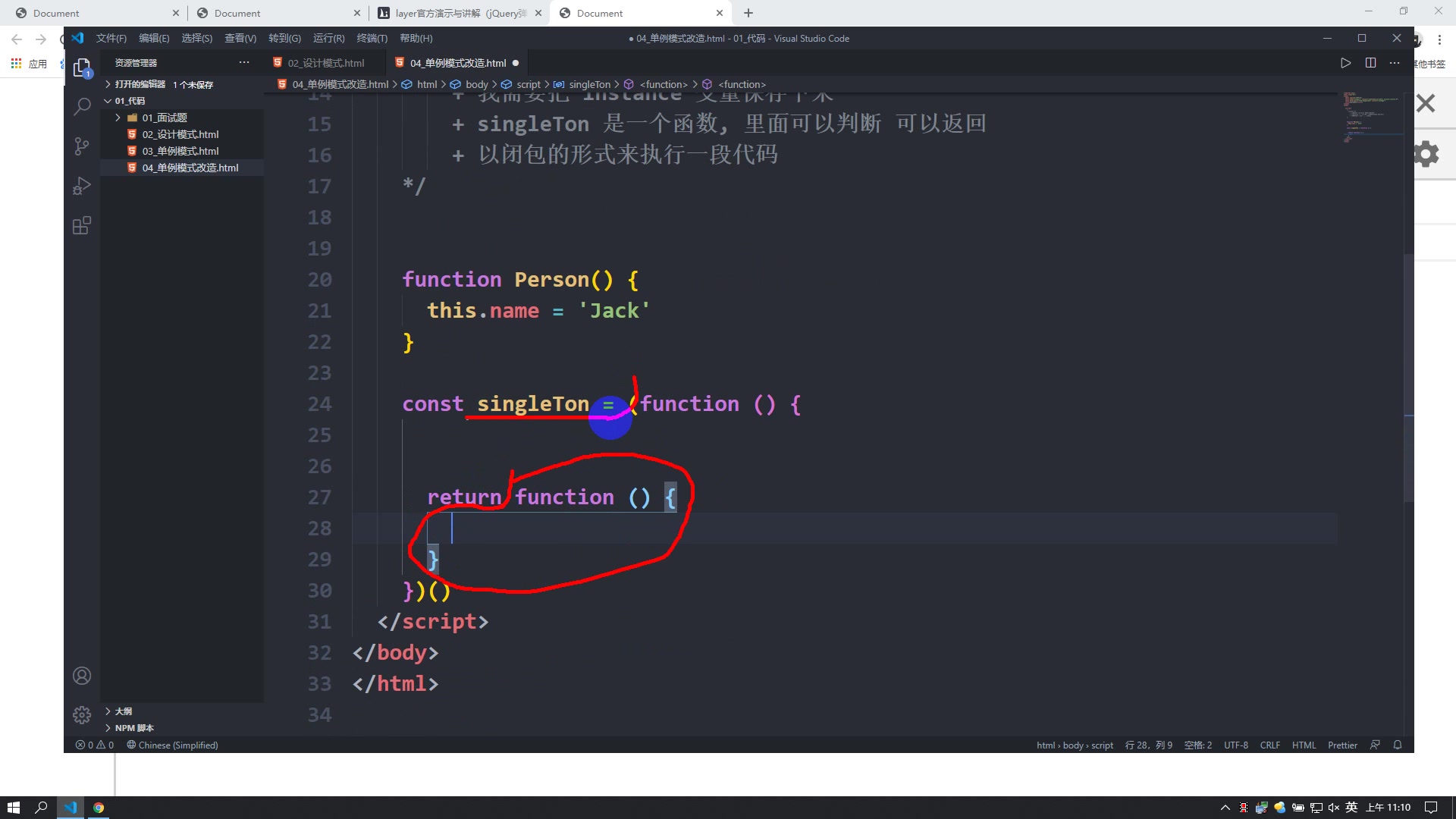Click Prettier in the status bar
The image size is (1456, 819).
[1342, 745]
